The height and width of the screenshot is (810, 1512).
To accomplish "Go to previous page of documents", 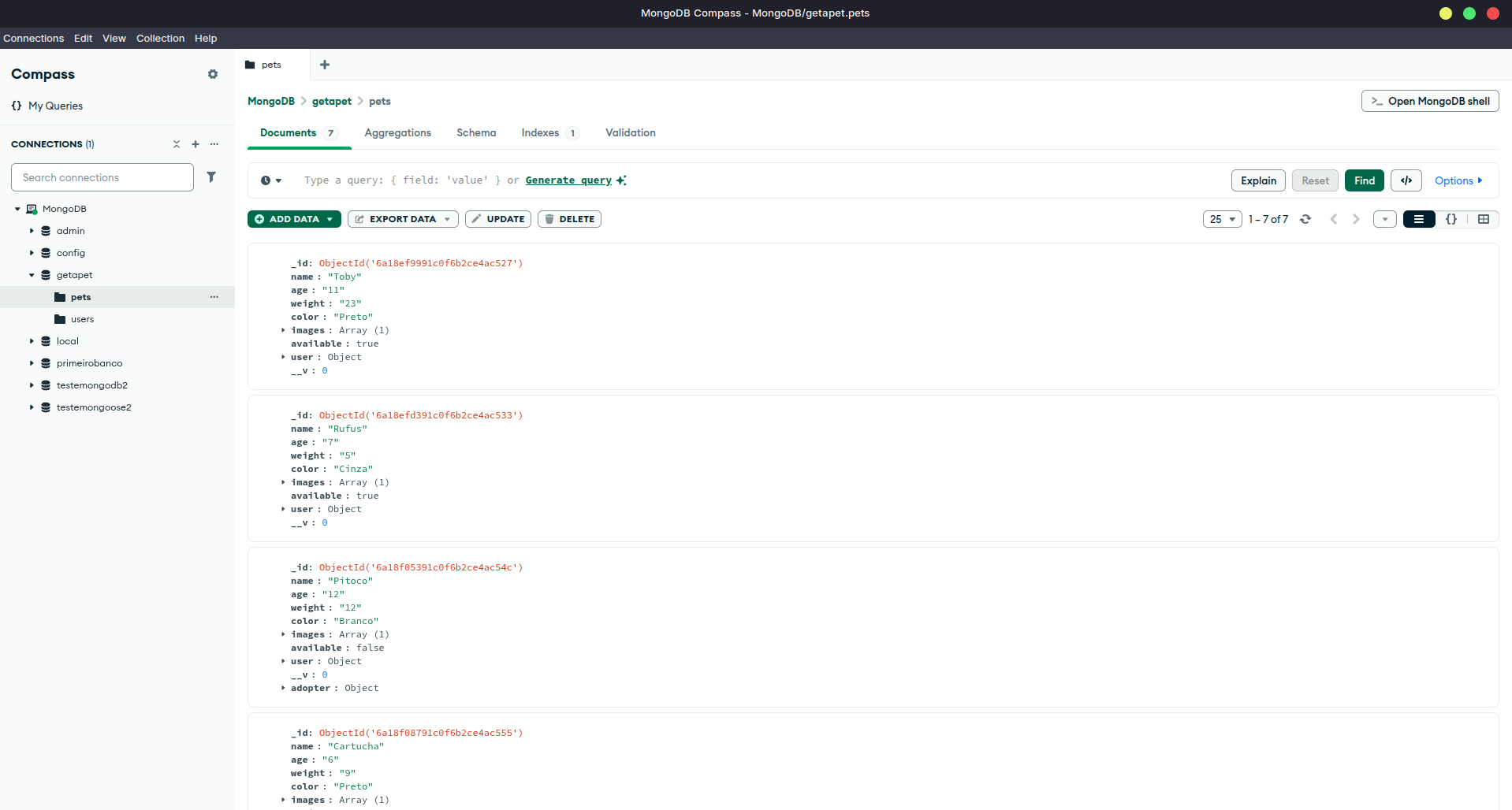I will point(1334,219).
